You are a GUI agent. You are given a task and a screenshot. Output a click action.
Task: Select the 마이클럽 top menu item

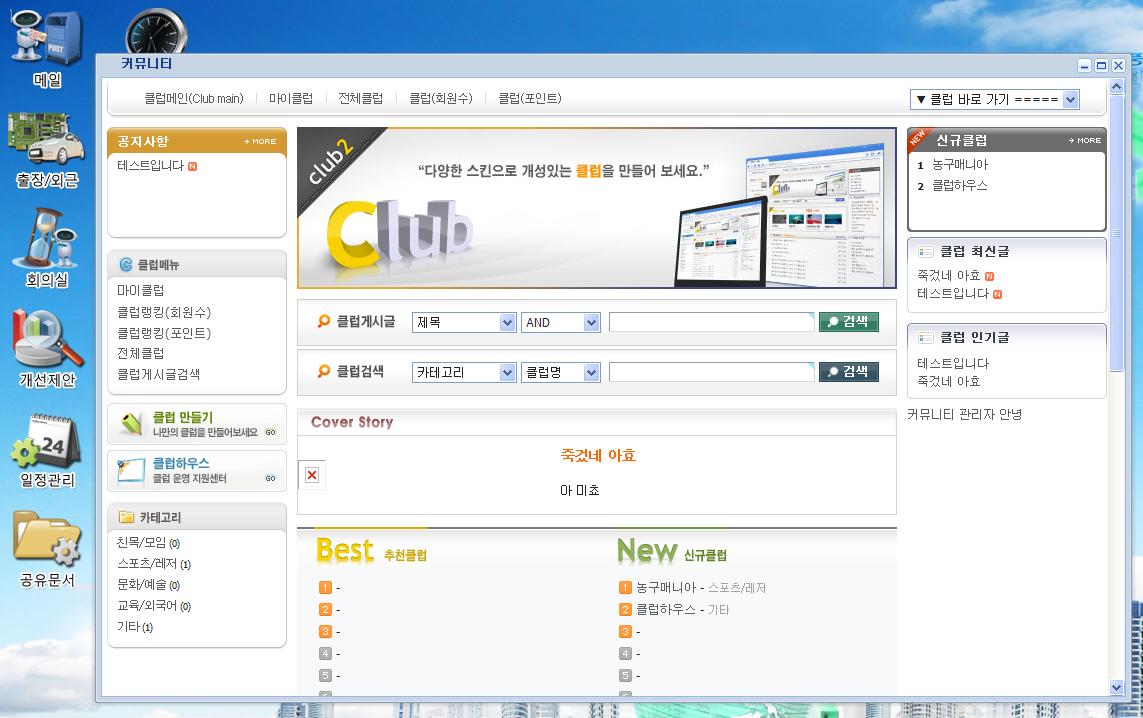[291, 98]
